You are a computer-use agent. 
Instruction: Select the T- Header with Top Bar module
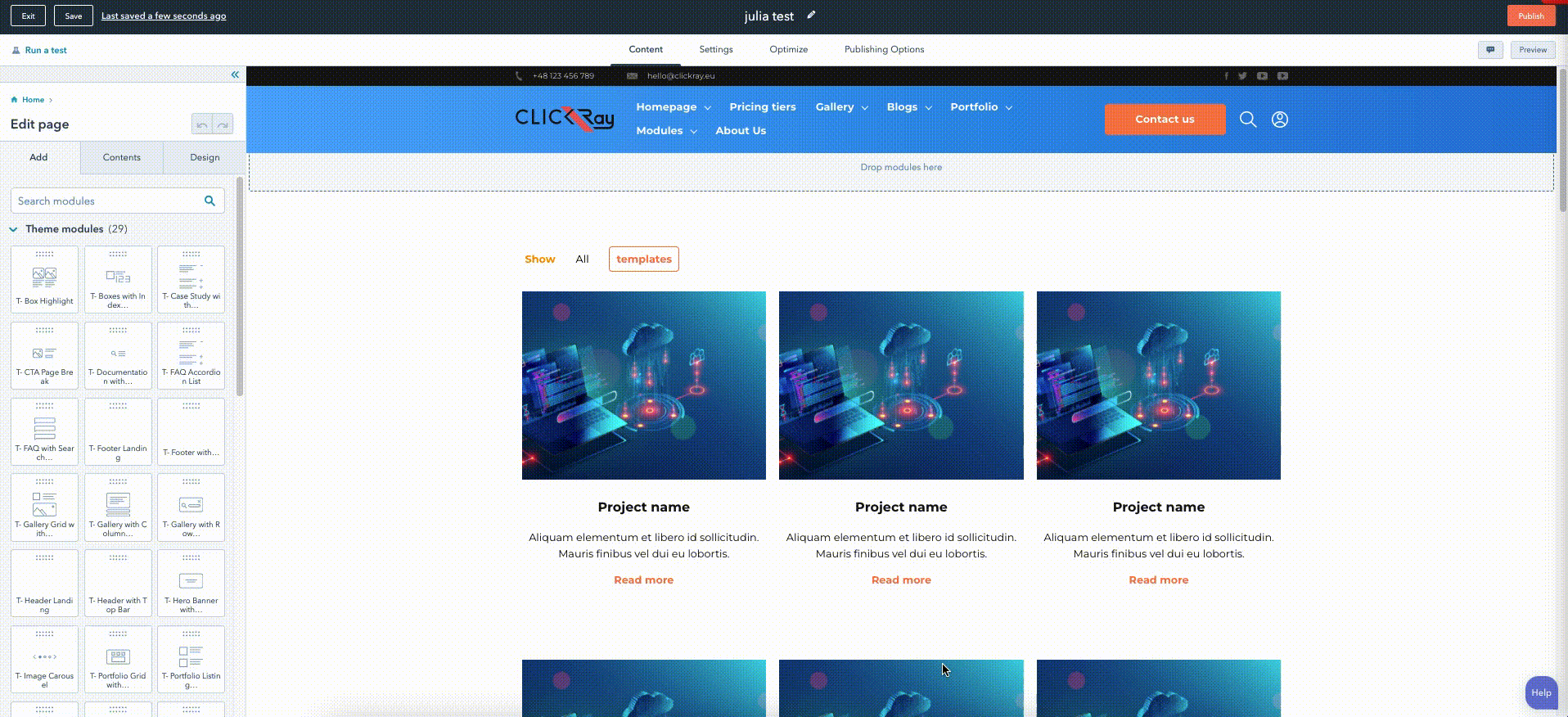(118, 584)
